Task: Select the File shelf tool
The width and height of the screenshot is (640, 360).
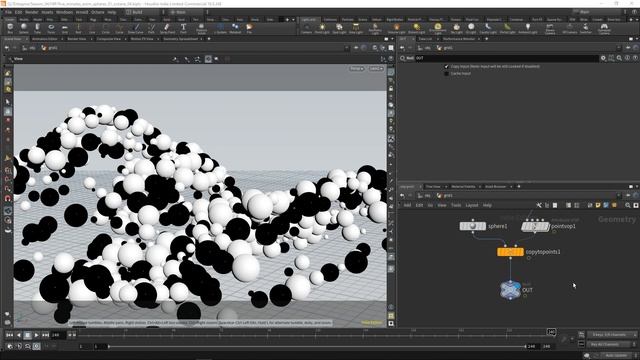Action: point(249,28)
